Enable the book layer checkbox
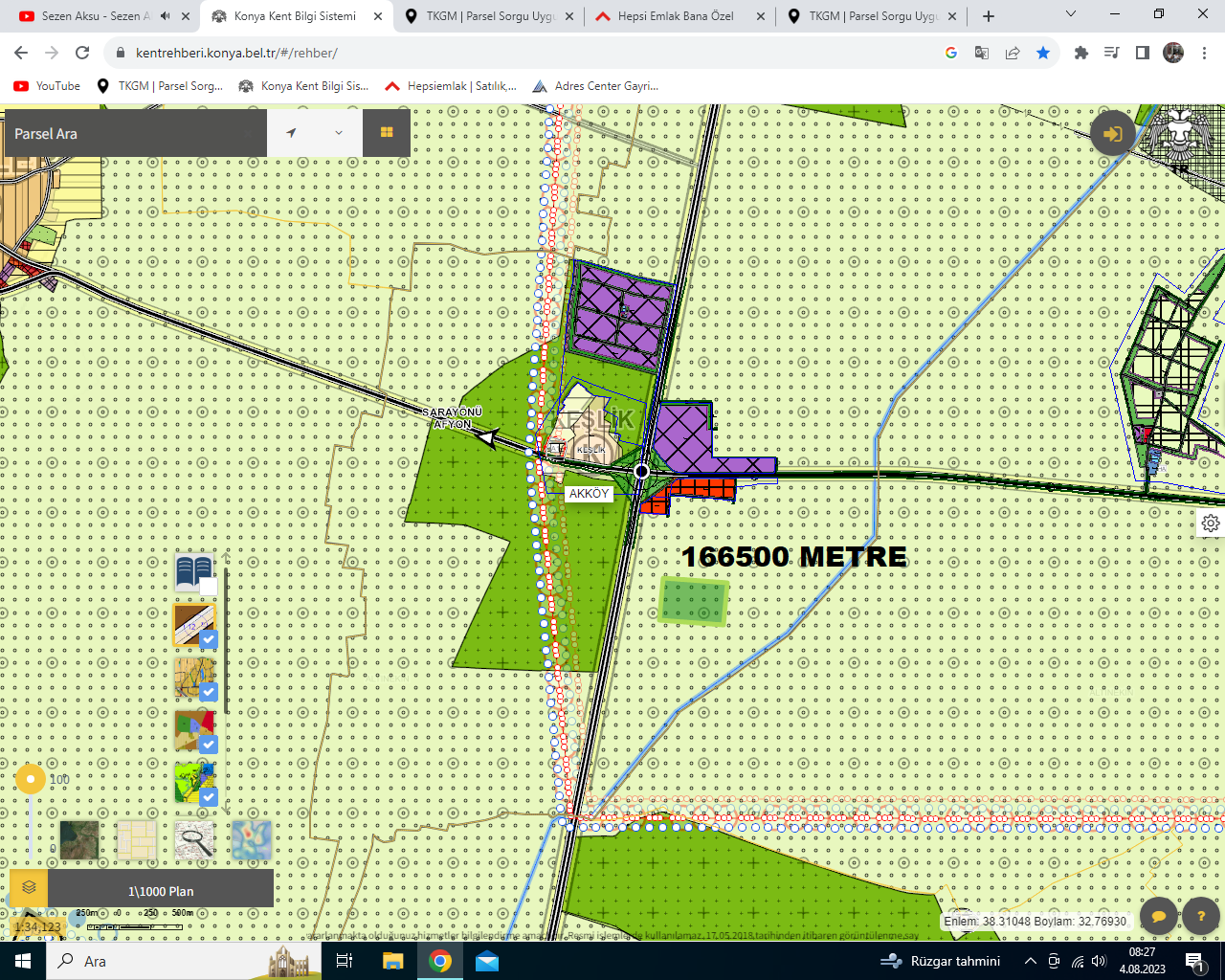Viewport: 1225px width, 980px height. click(208, 587)
